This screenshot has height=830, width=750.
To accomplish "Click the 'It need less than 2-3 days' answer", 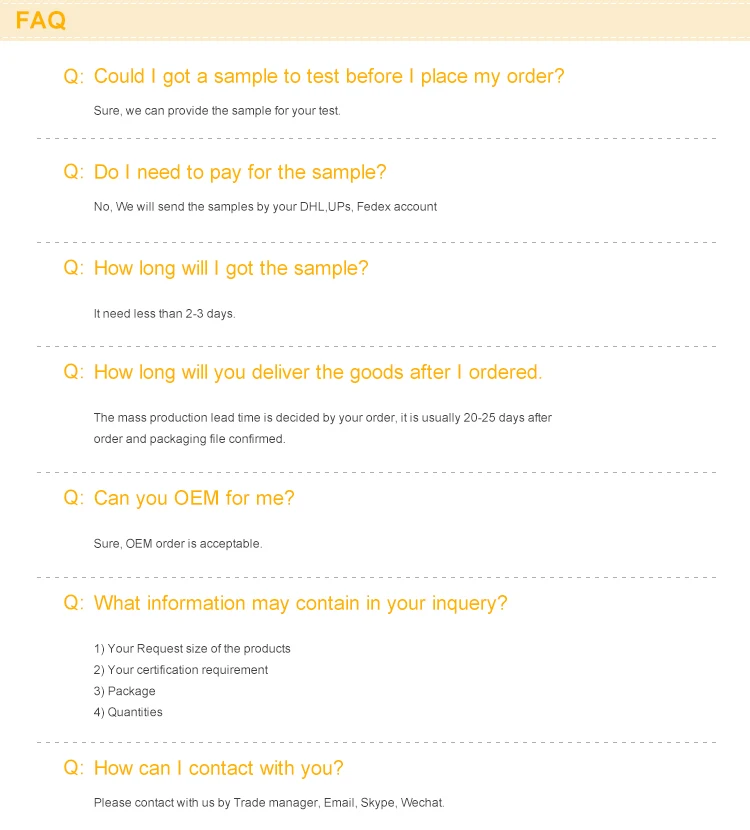I will pos(164,313).
